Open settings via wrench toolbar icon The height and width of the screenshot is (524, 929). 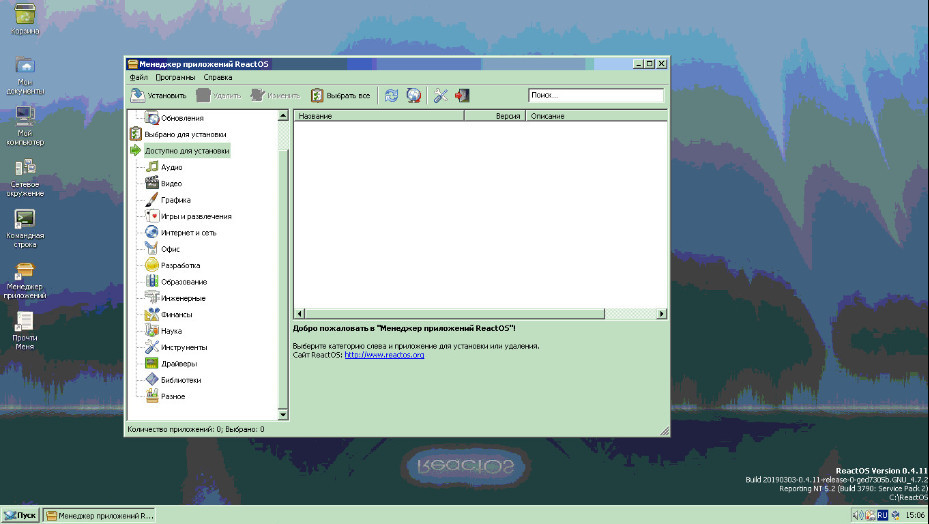pos(440,95)
